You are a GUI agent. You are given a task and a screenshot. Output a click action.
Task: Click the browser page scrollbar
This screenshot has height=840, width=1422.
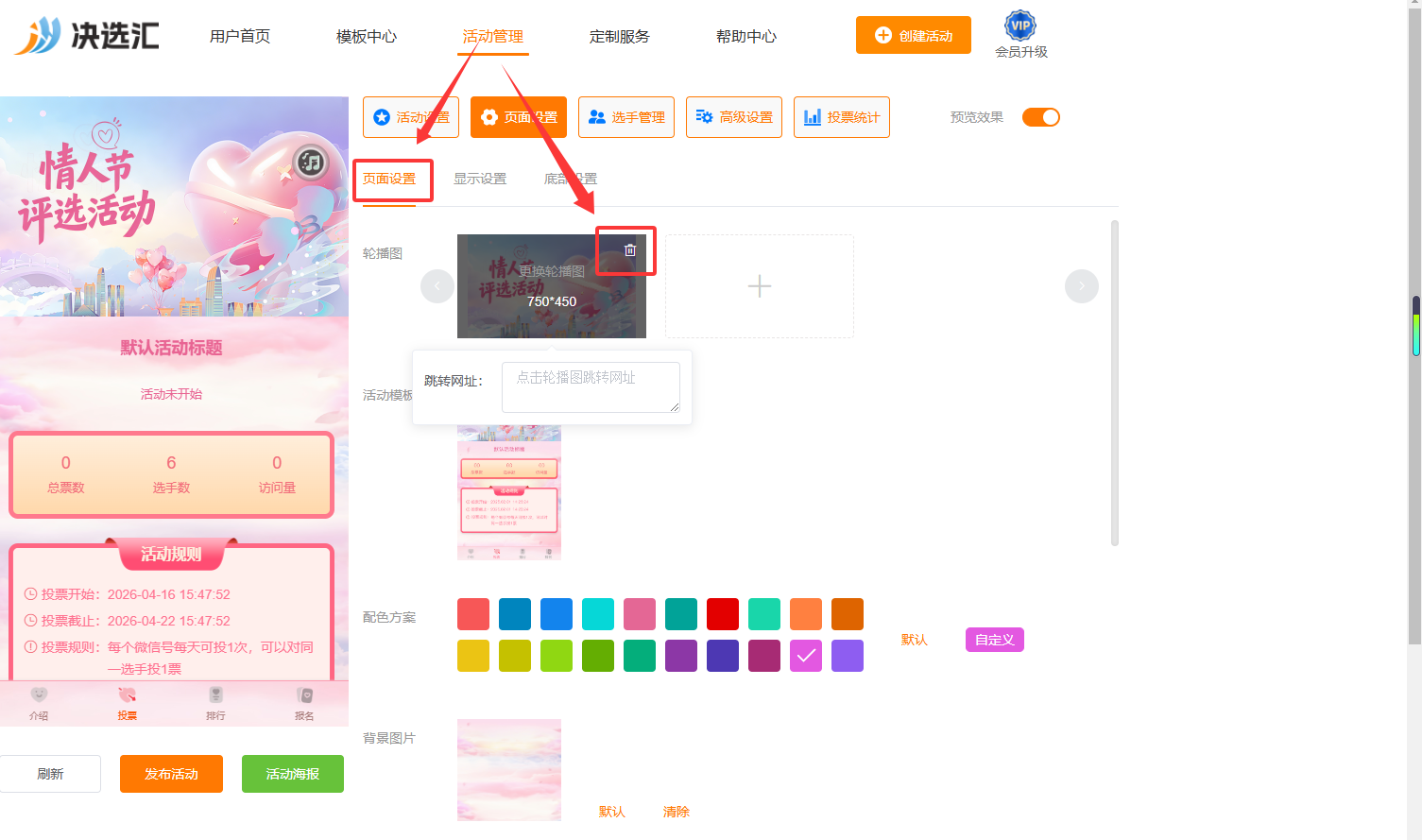tap(1414, 326)
